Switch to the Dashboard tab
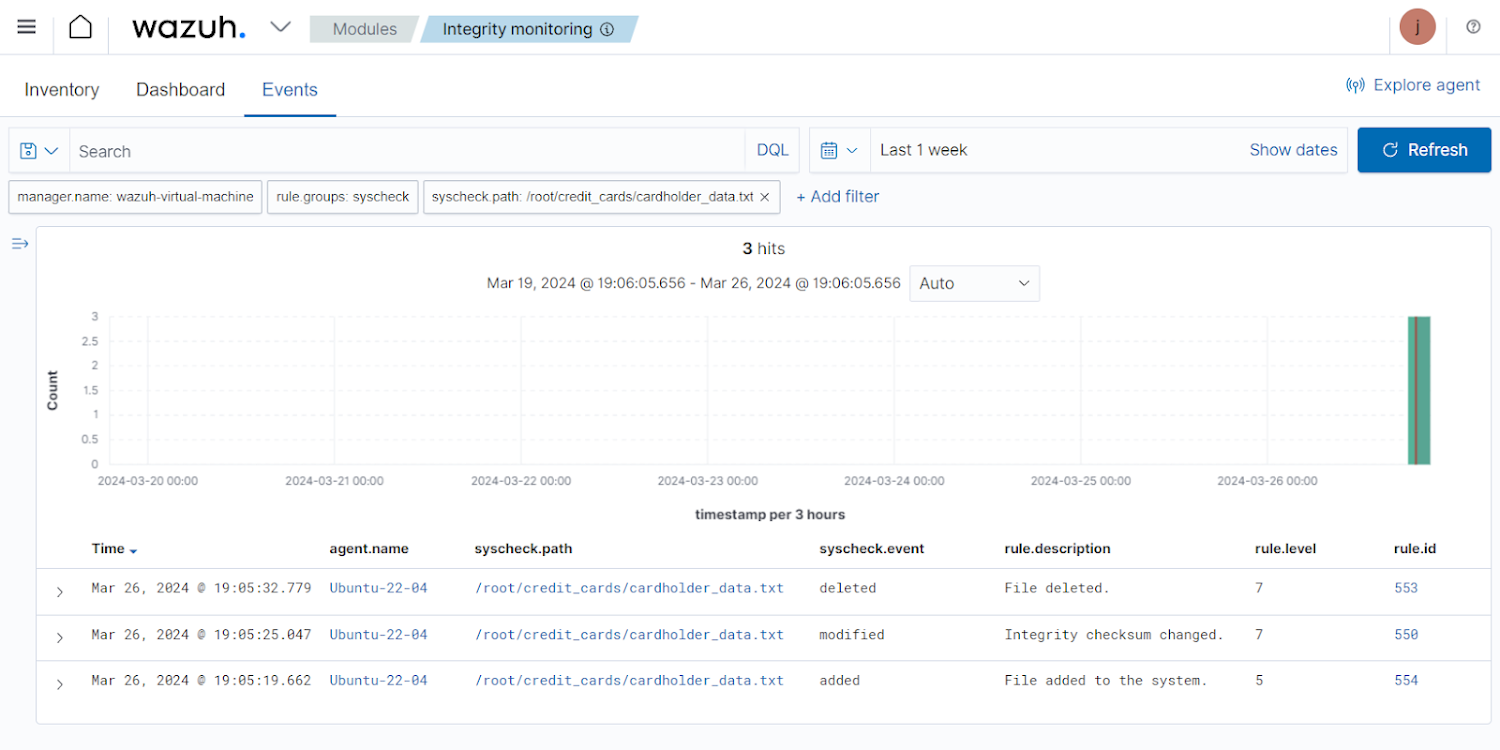The height and width of the screenshot is (750, 1500). pos(180,90)
